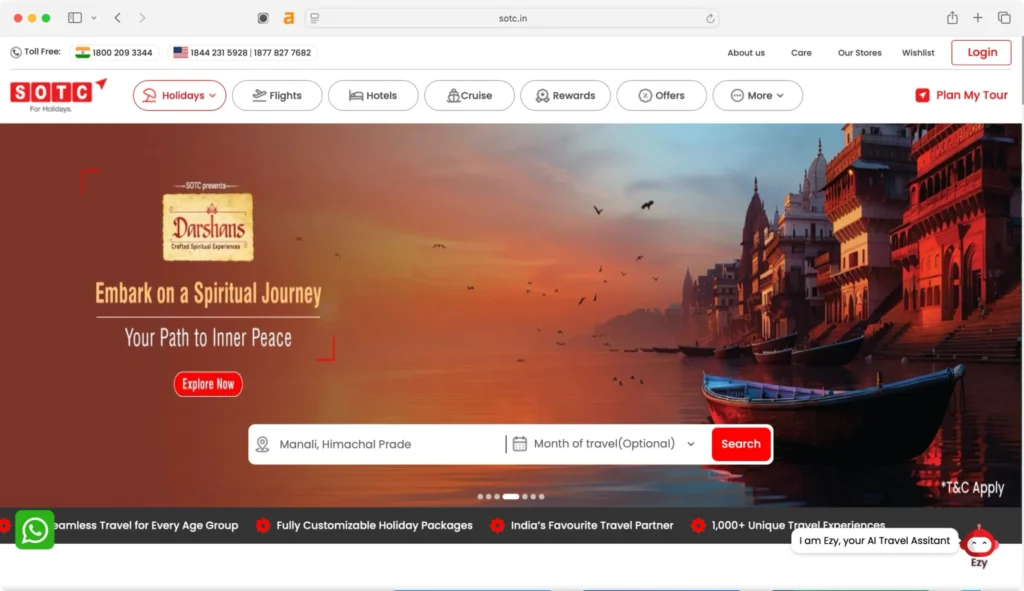Open the Cruise ship icon
The height and width of the screenshot is (591, 1024).
(454, 95)
